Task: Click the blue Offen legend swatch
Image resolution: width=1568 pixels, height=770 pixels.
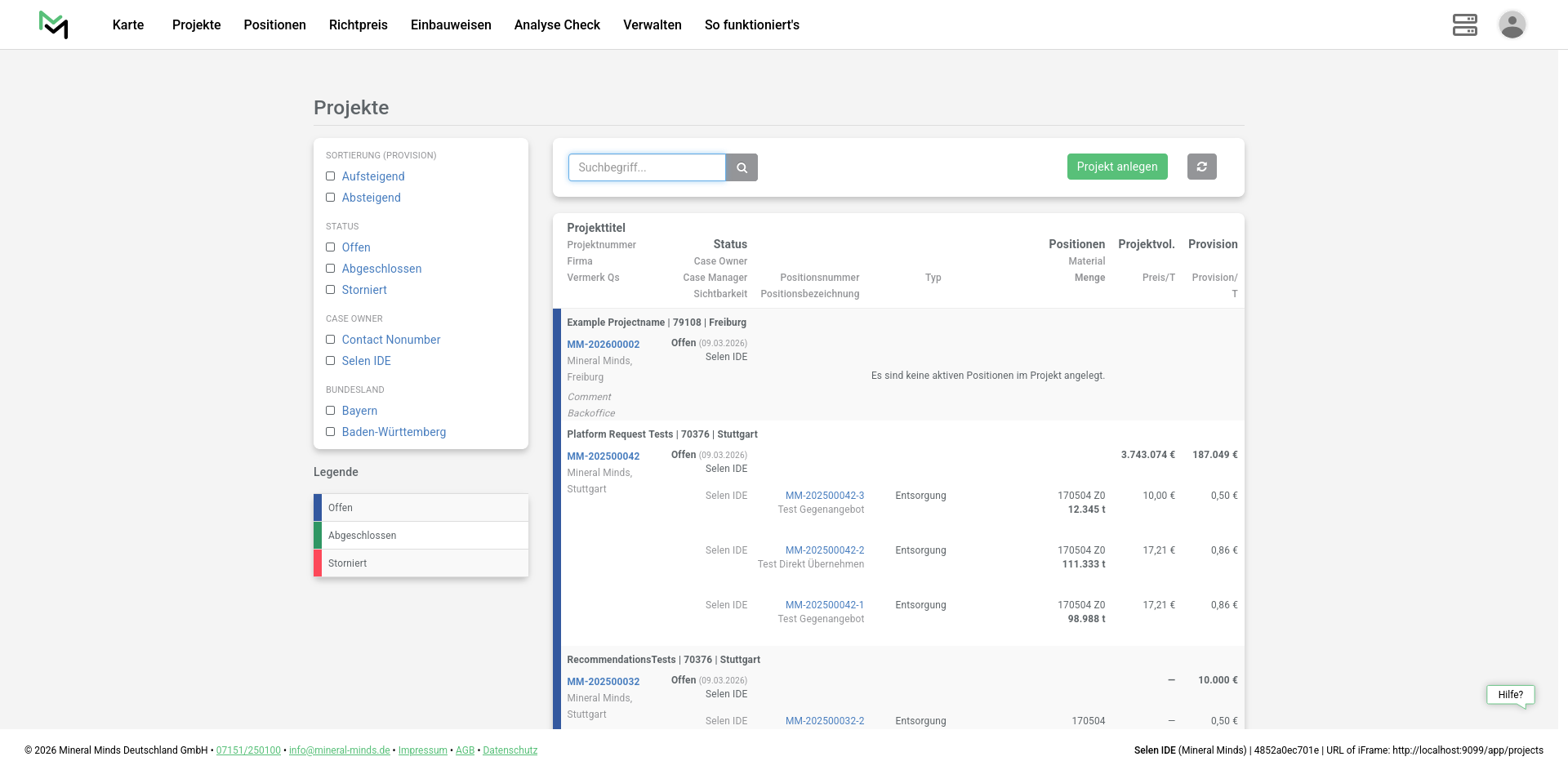Action: [318, 508]
